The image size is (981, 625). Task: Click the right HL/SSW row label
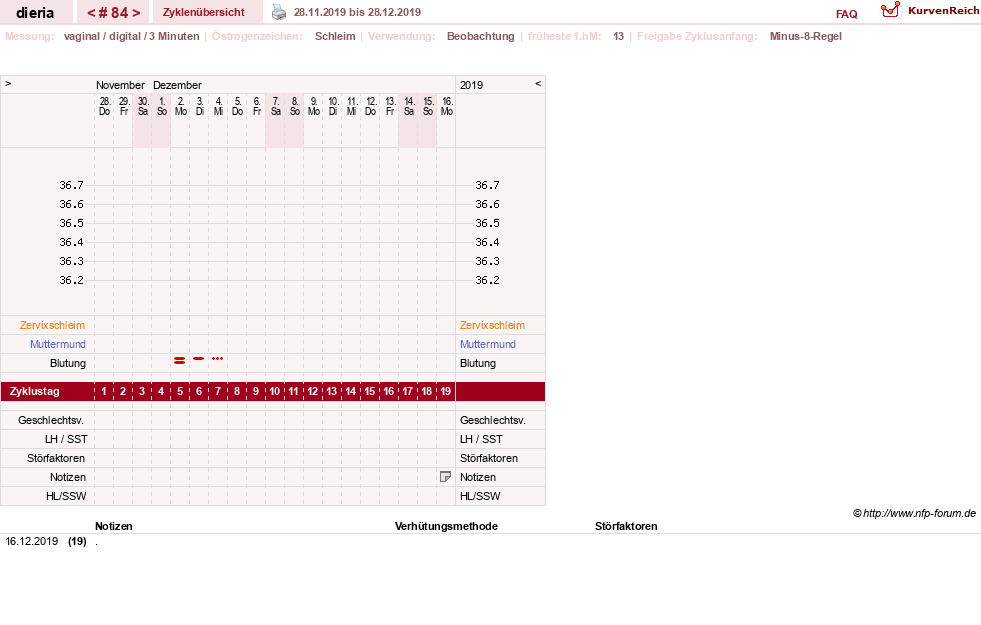(x=480, y=496)
